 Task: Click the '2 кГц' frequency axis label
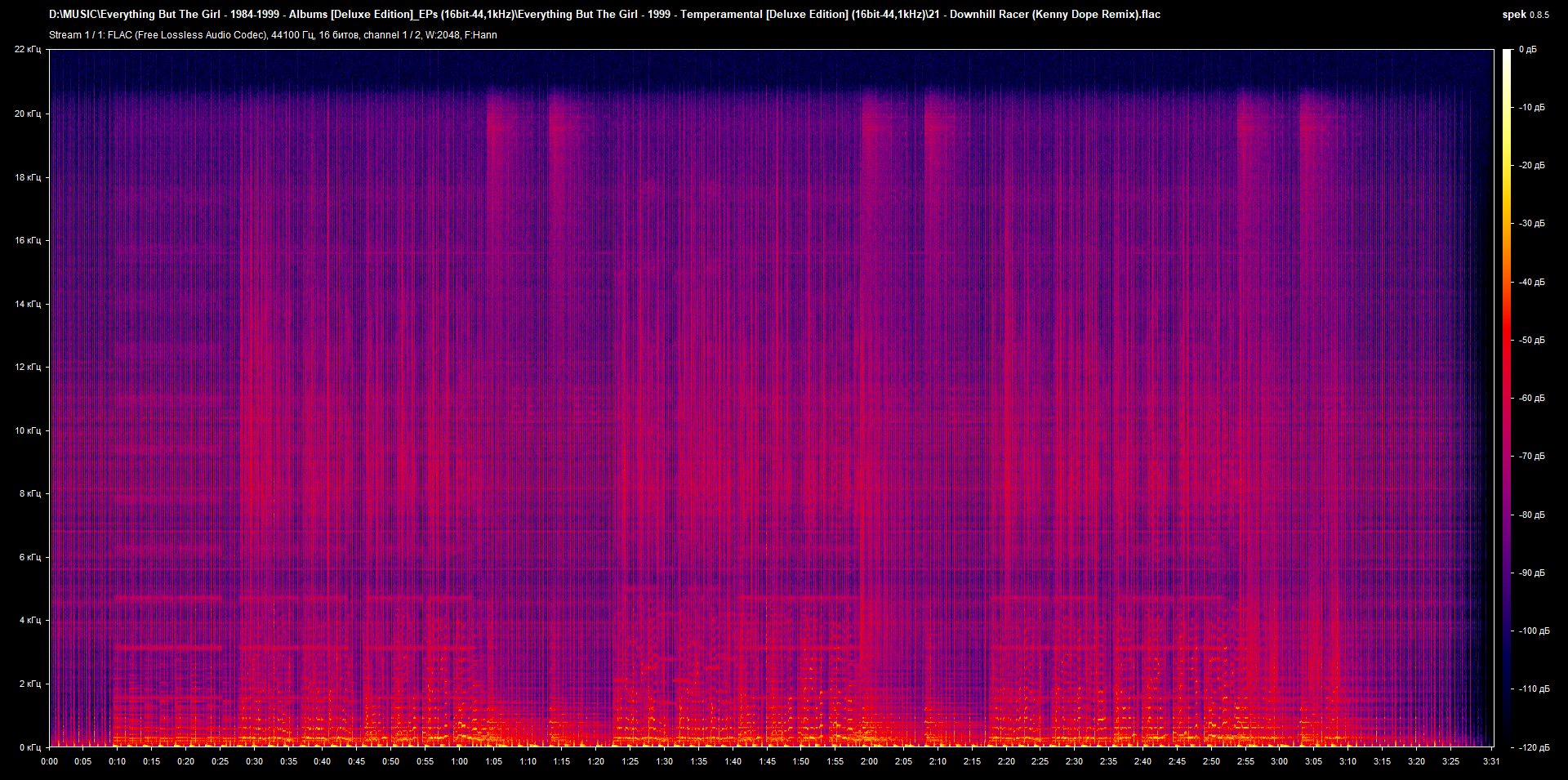point(30,684)
